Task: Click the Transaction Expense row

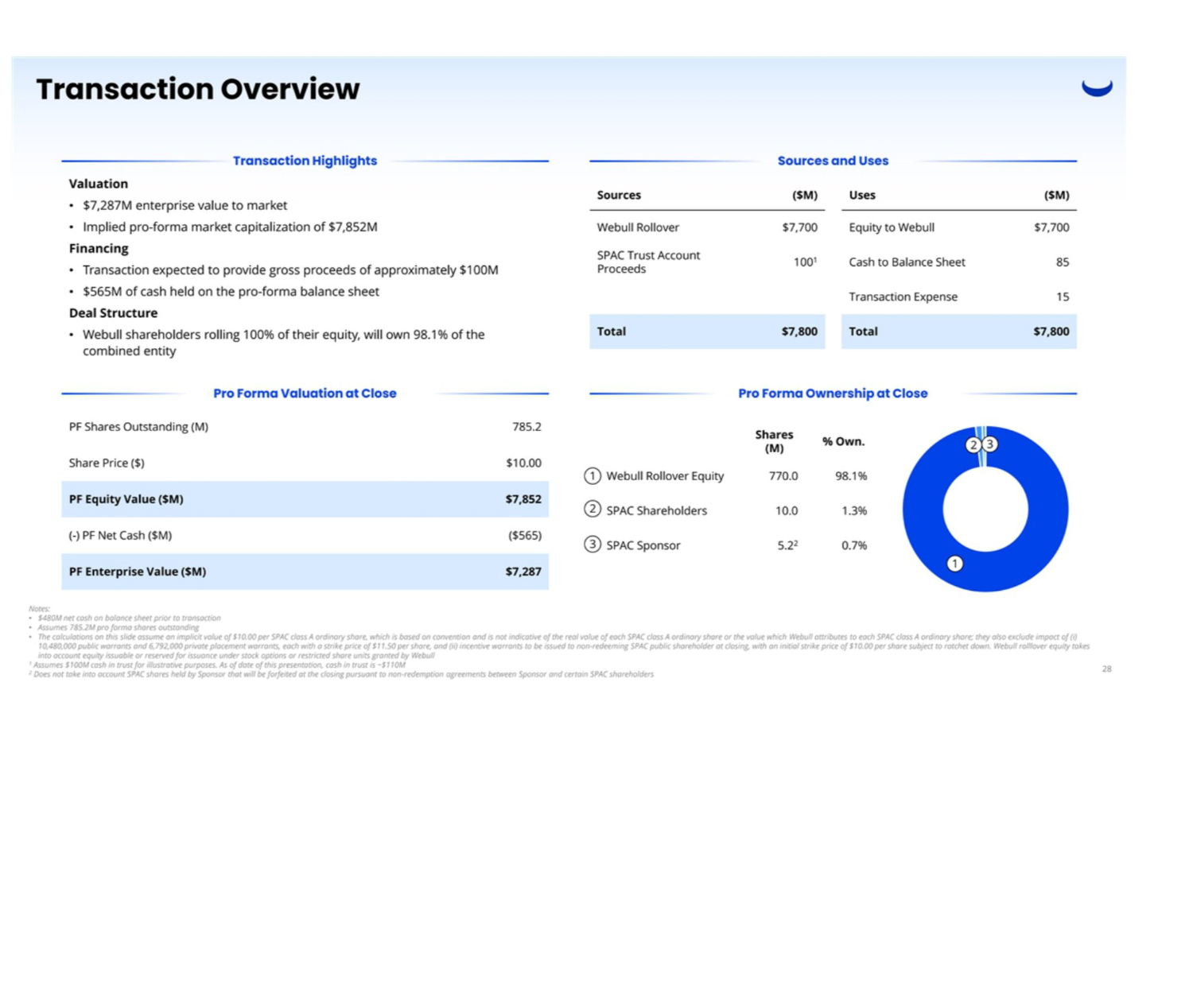Action: 958,297
